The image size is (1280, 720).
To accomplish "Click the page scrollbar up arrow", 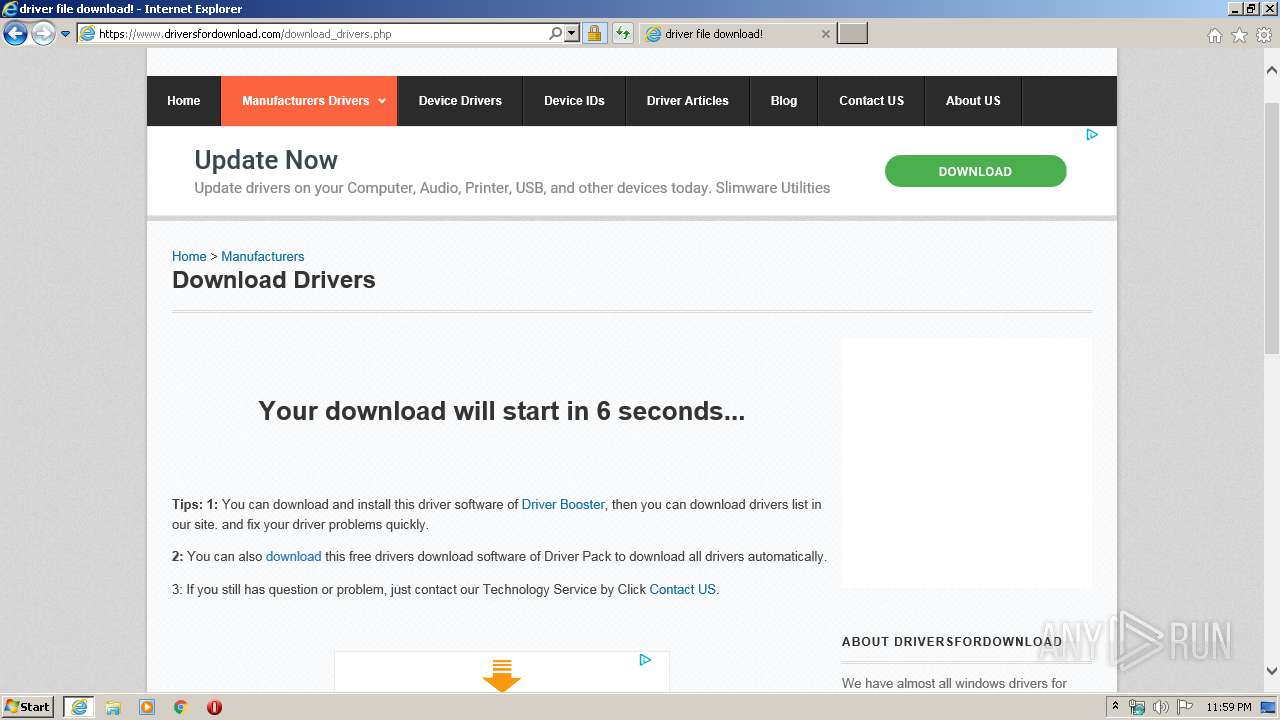I will pyautogui.click(x=1272, y=71).
